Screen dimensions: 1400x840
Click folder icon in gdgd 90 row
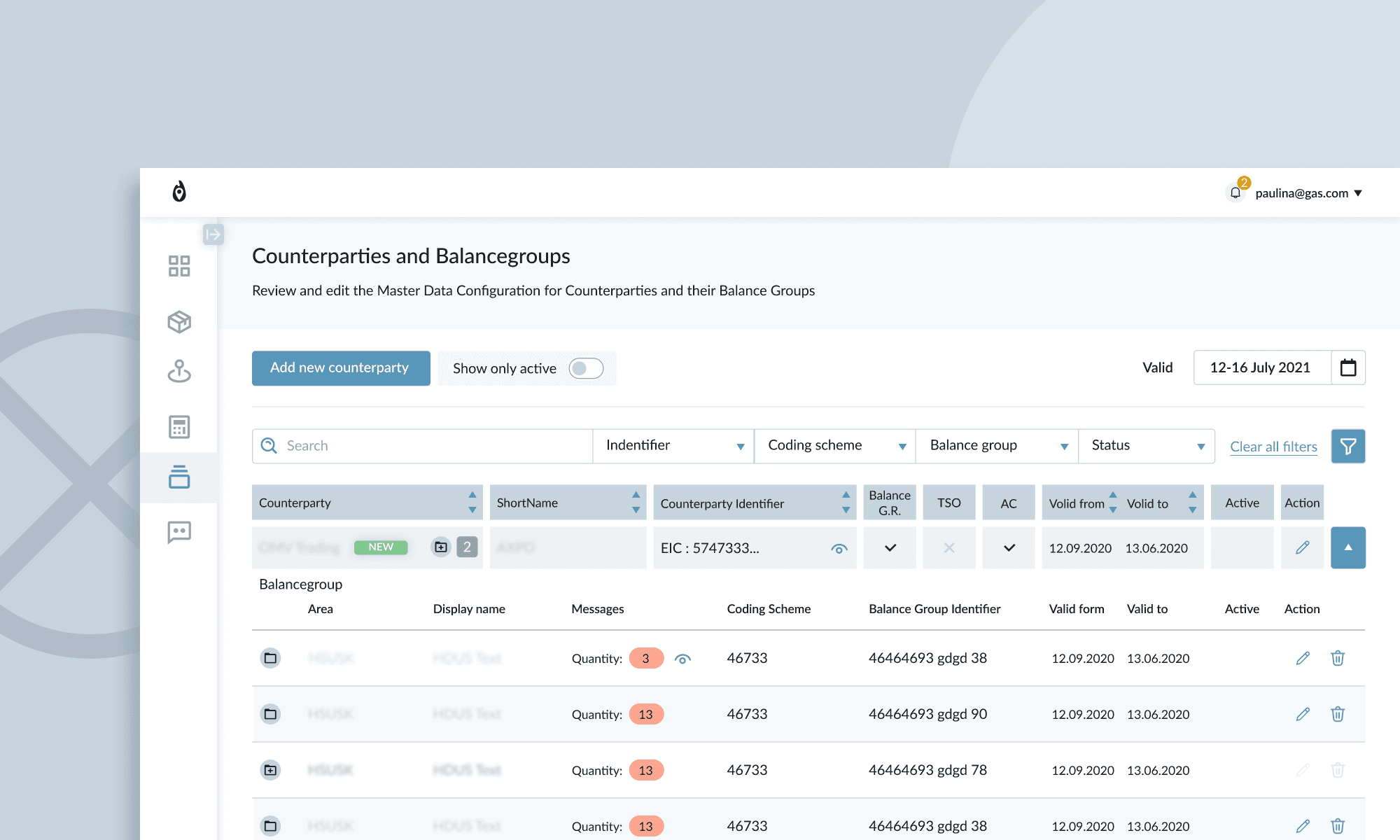[x=270, y=714]
